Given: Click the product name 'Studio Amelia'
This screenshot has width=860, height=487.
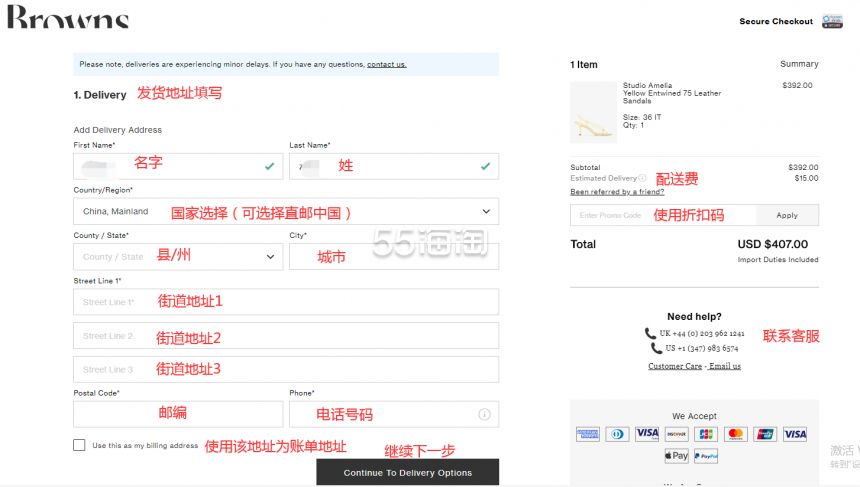Looking at the screenshot, I should [x=647, y=86].
